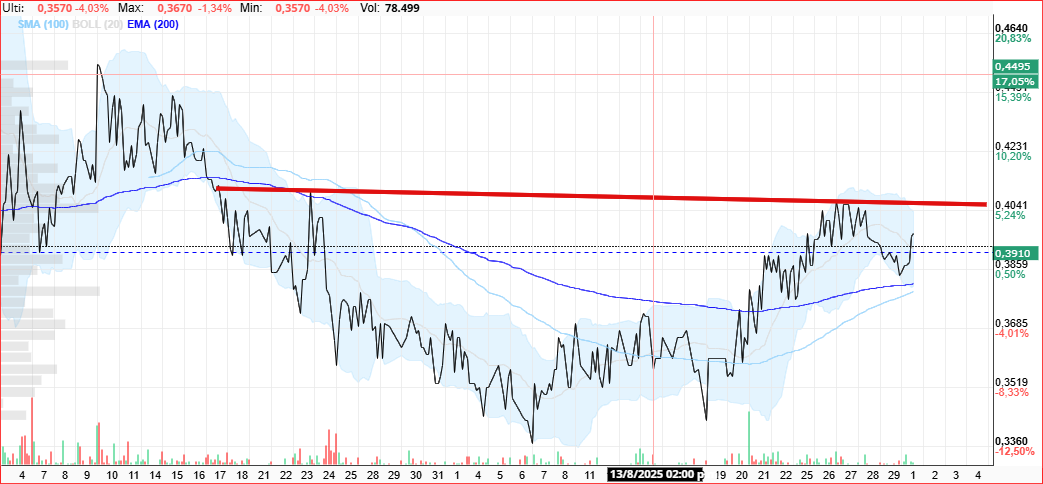Click the -4,01% axis label
Image resolution: width=1043 pixels, height=484 pixels.
point(1012,333)
